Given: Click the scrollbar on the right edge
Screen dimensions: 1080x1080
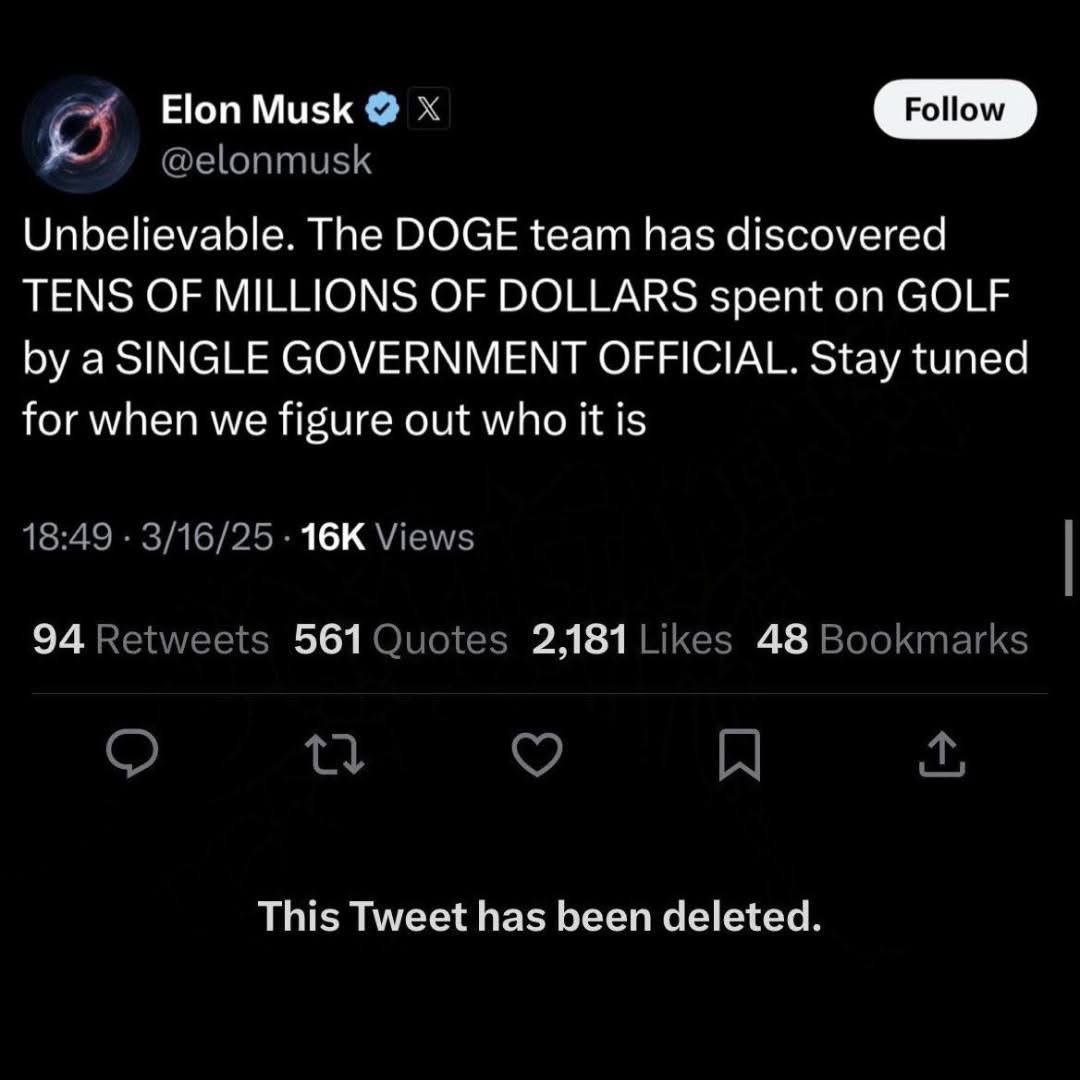Looking at the screenshot, I should [x=1068, y=558].
